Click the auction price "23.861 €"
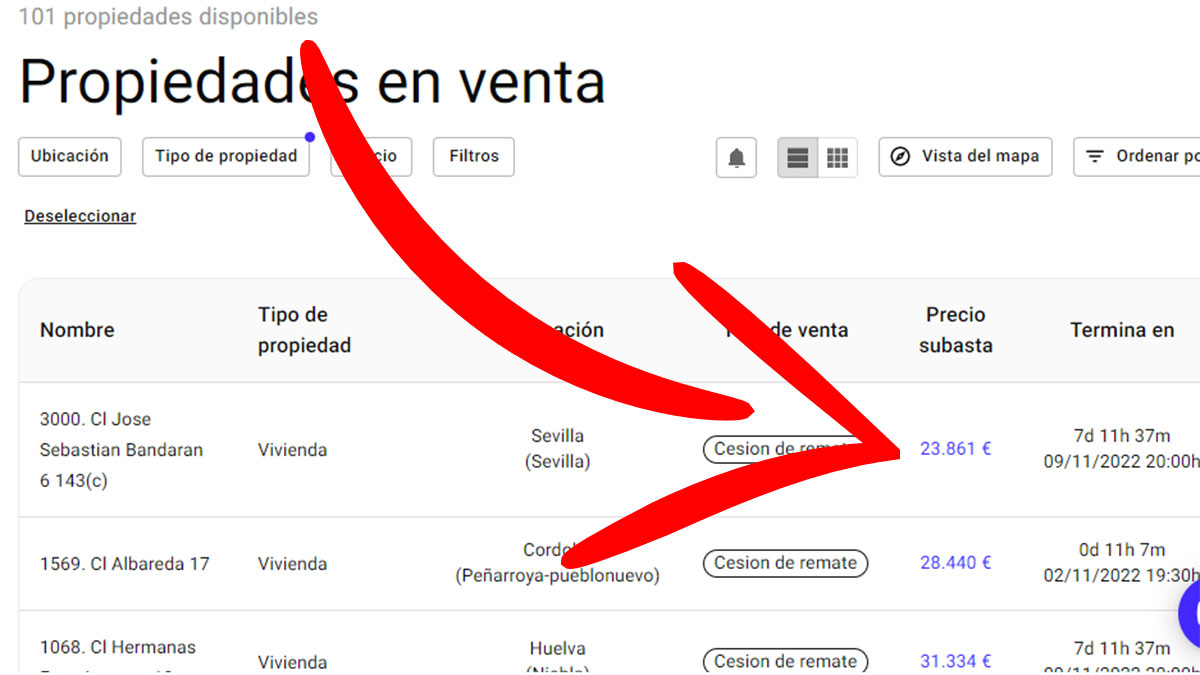 (954, 449)
